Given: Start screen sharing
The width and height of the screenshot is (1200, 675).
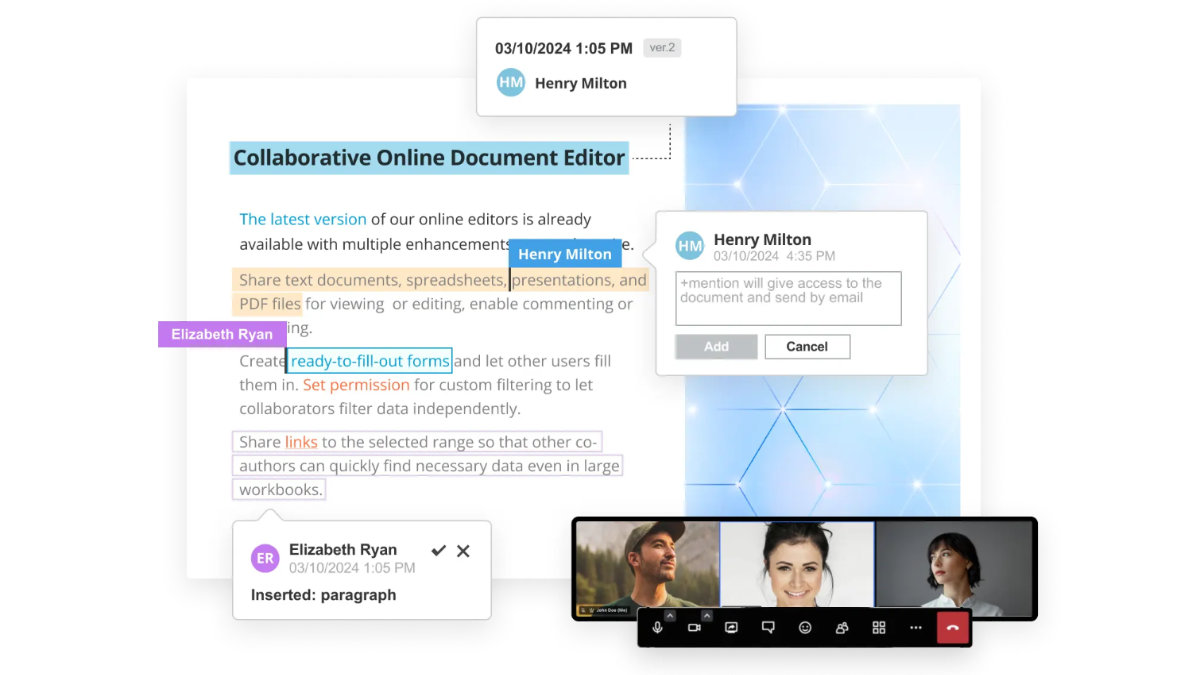Looking at the screenshot, I should click(x=730, y=628).
